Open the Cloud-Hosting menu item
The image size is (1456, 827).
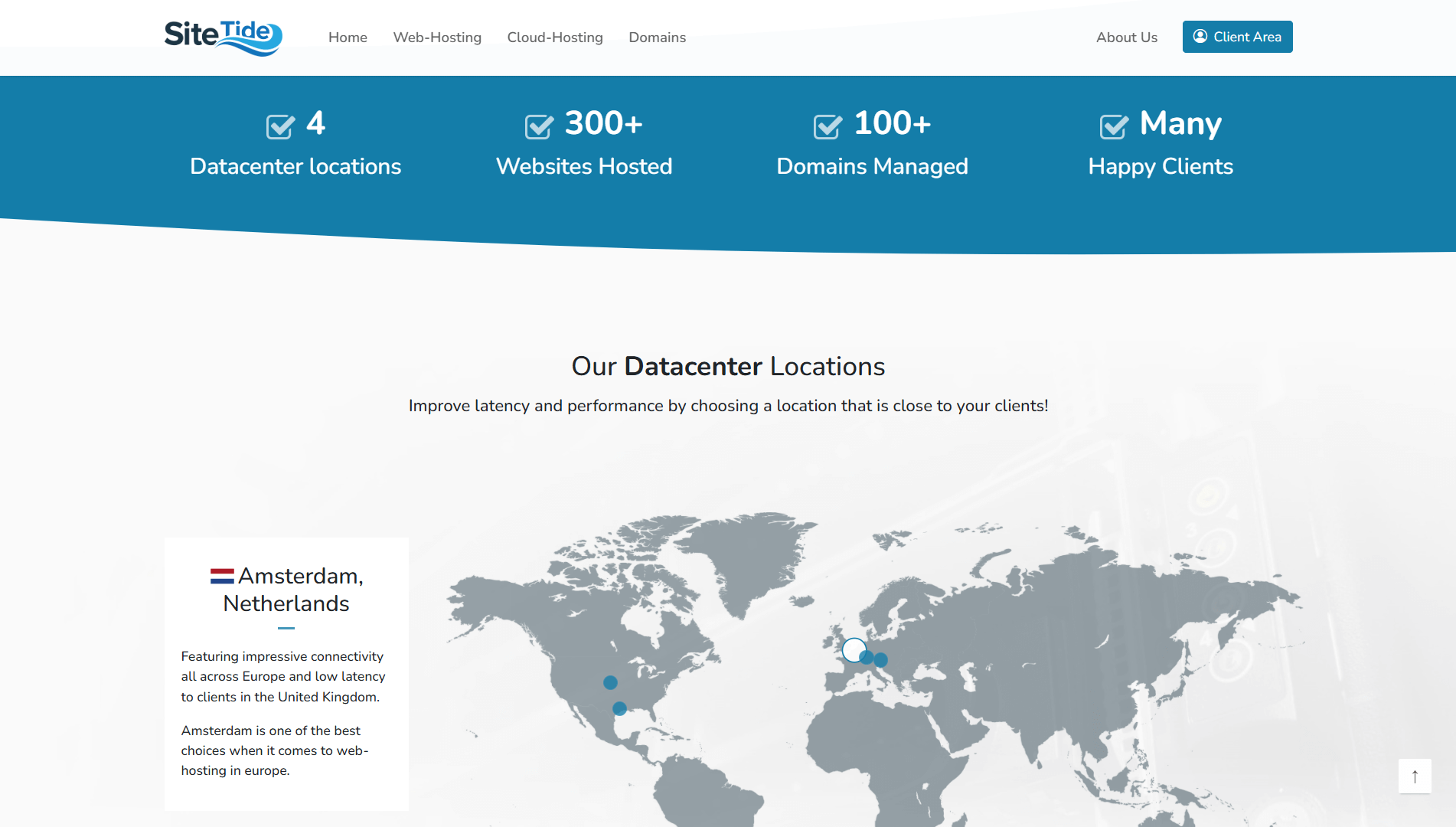pos(555,38)
